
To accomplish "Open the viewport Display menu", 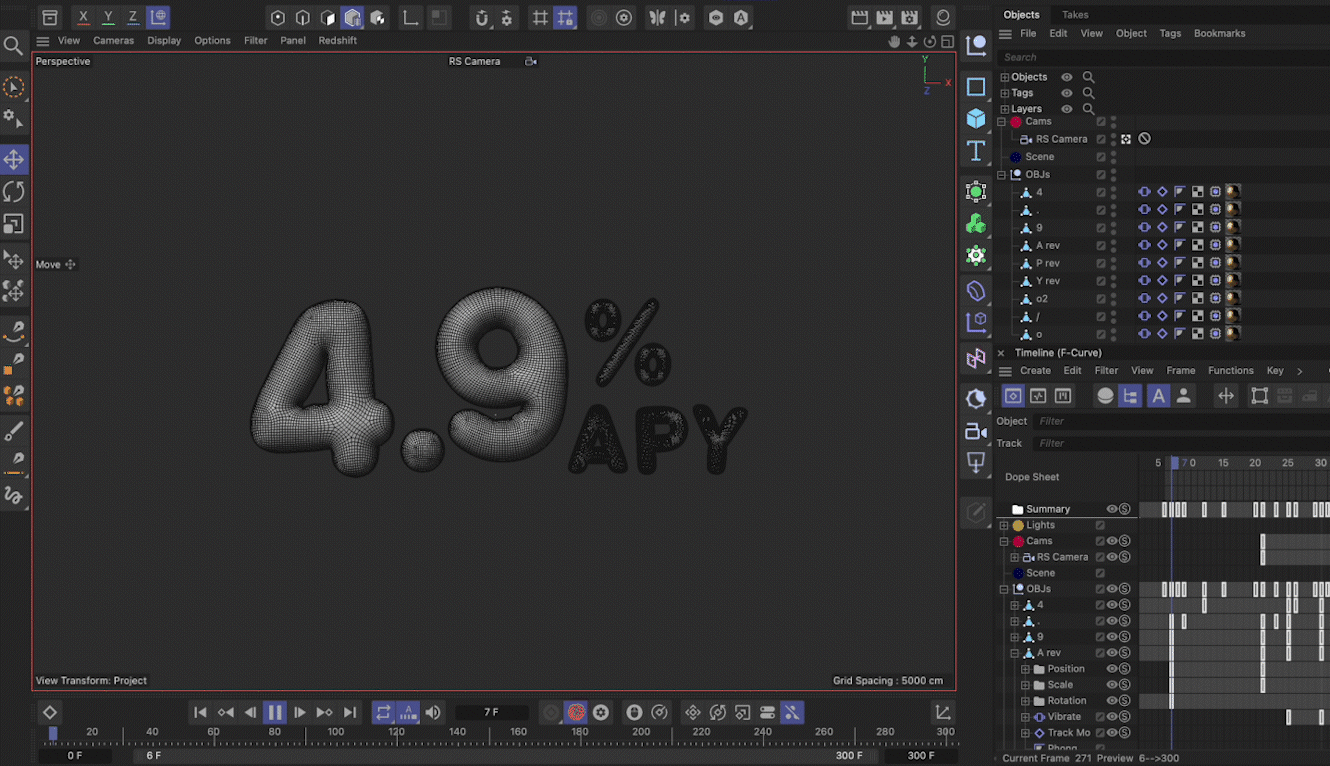I will (164, 41).
